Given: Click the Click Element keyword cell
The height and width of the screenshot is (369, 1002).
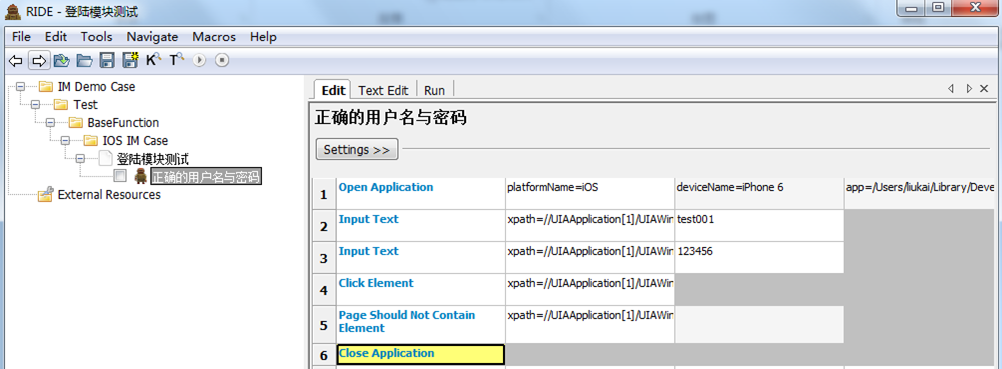Looking at the screenshot, I should tap(421, 290).
